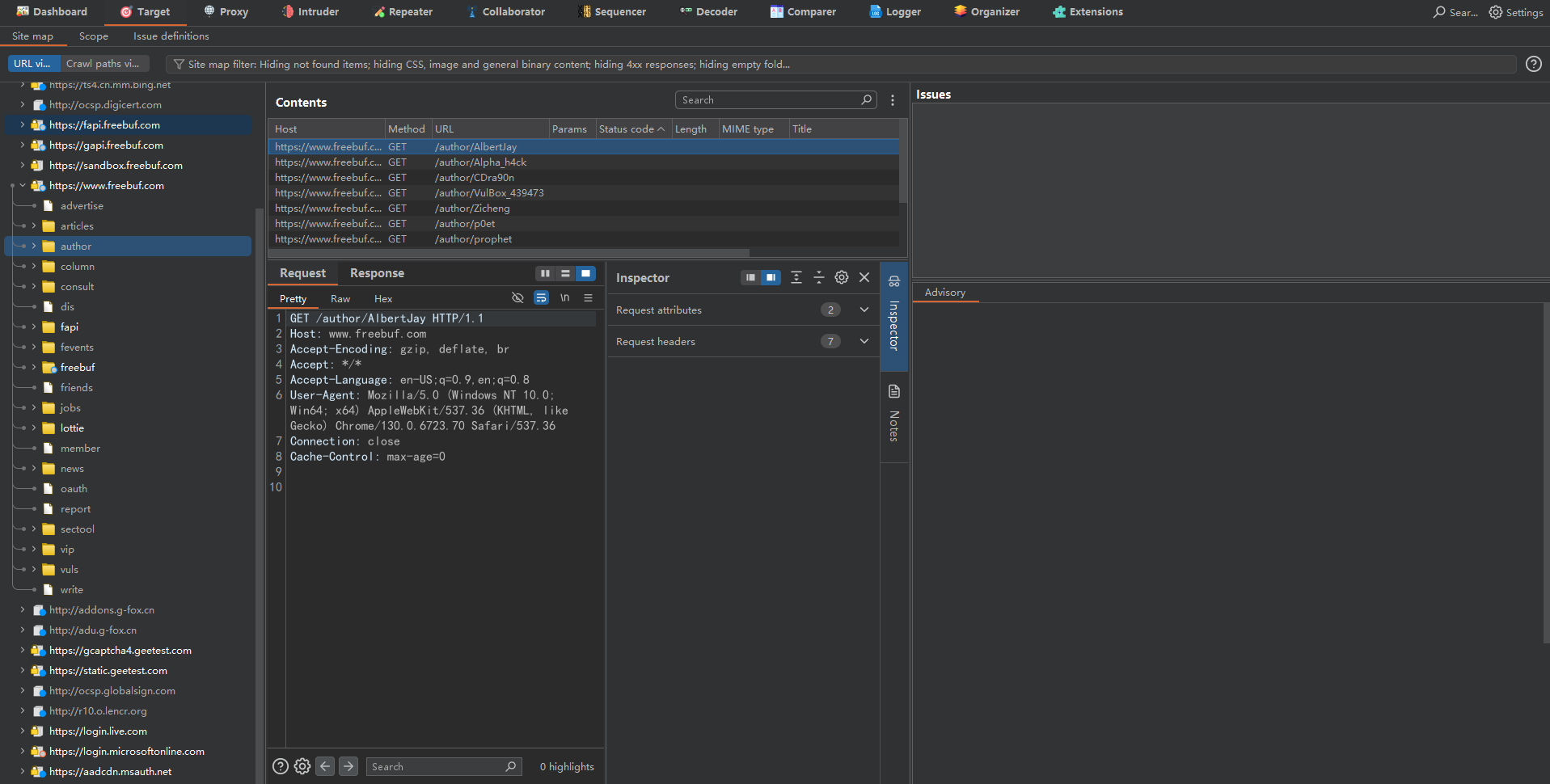Expand all Inspector sections
Screen dimensions: 1550x784
point(796,277)
